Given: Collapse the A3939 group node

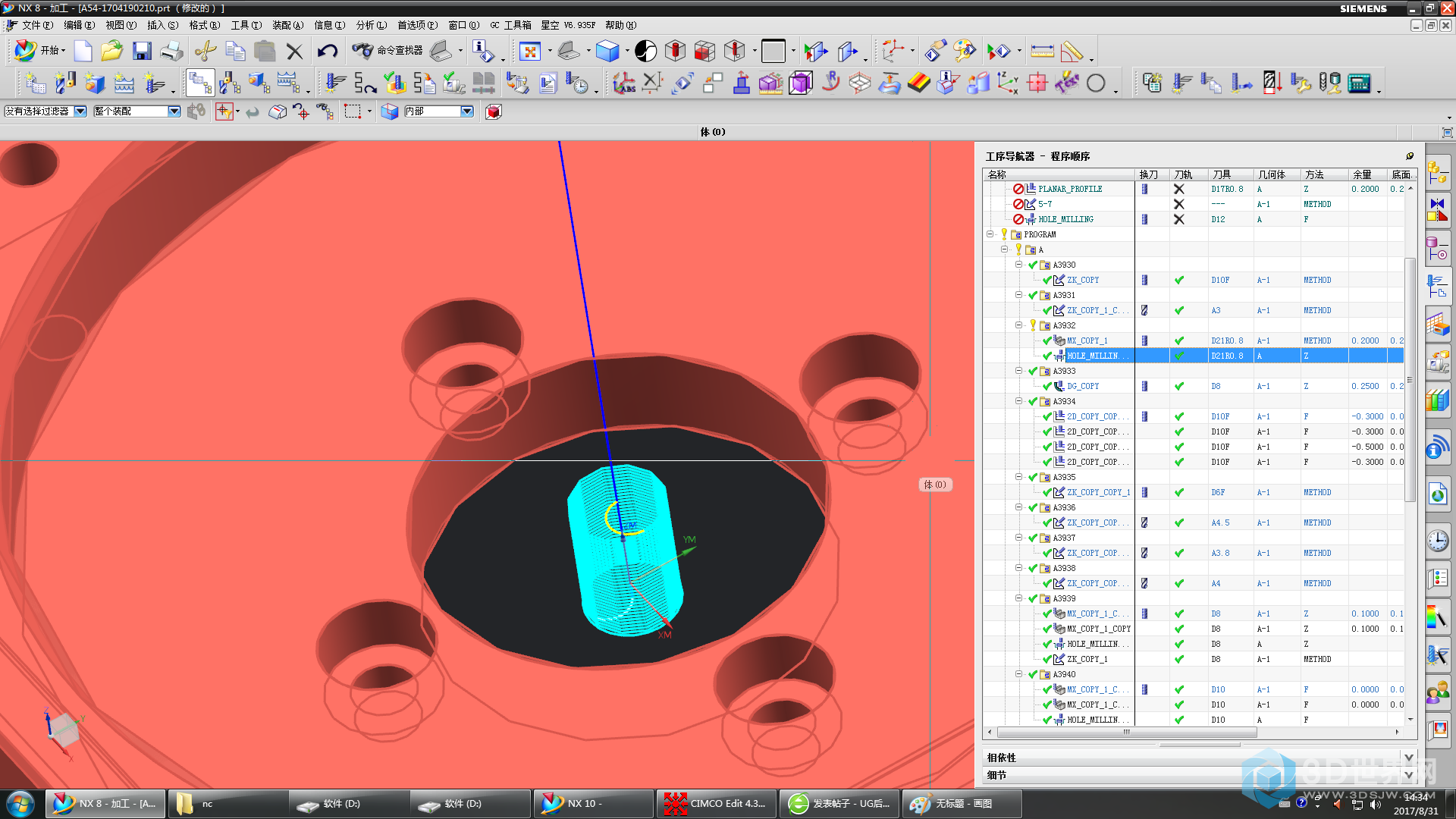Looking at the screenshot, I should (1018, 598).
